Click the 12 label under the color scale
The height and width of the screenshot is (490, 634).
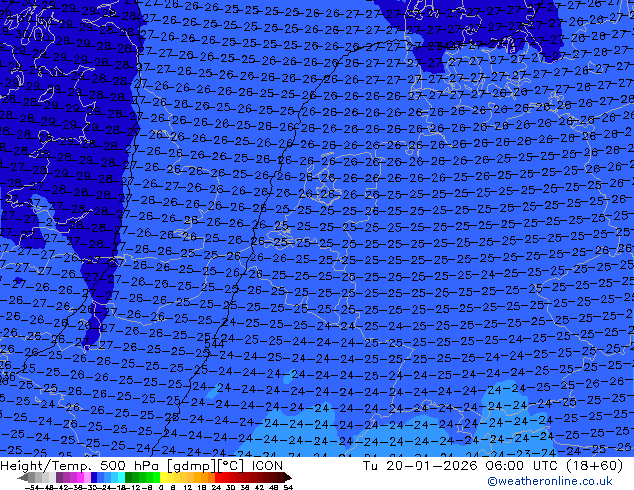pyautogui.click(x=188, y=488)
